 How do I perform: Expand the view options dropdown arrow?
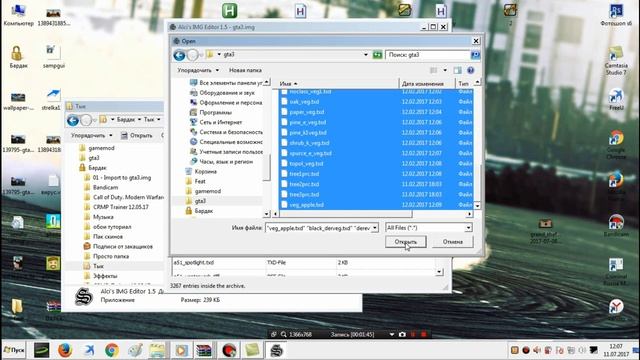445,70
